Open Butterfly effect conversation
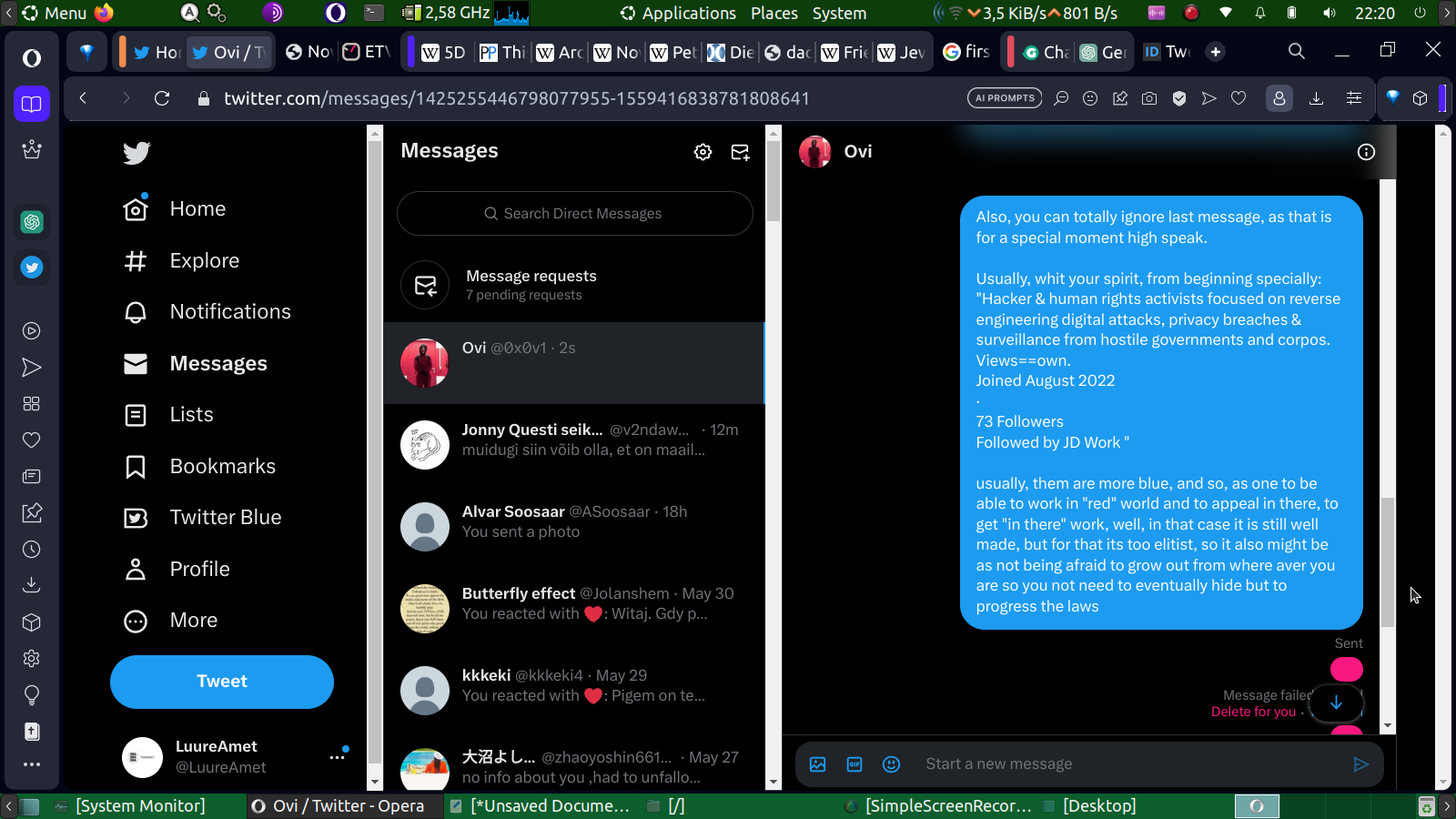The width and height of the screenshot is (1456, 819). click(574, 609)
